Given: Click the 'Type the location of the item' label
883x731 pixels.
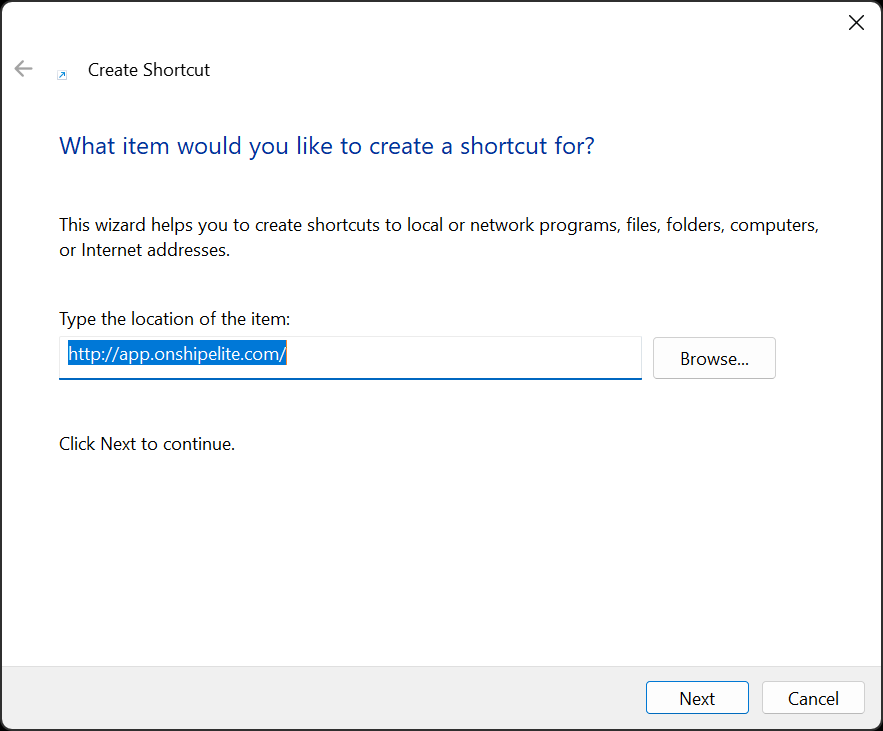Looking at the screenshot, I should [x=174, y=319].
